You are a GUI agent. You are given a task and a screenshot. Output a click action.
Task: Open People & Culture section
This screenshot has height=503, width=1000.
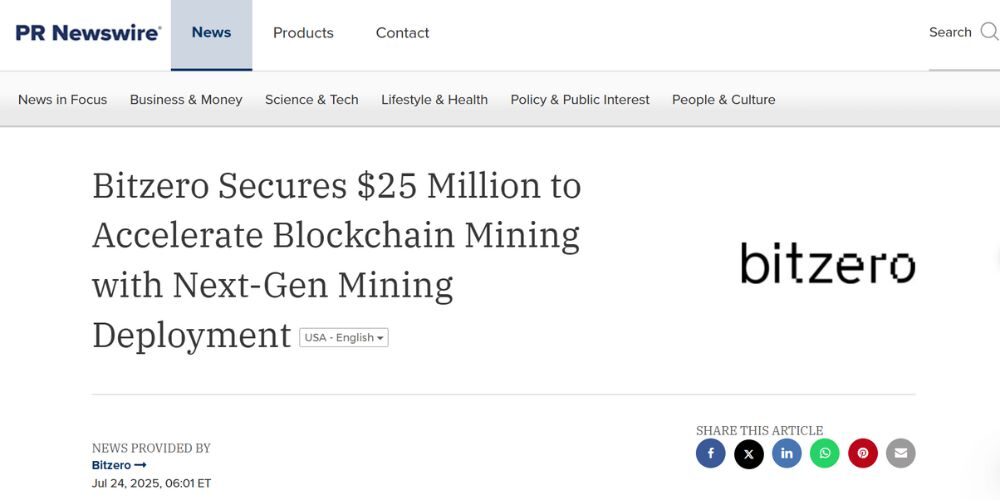[x=723, y=100]
